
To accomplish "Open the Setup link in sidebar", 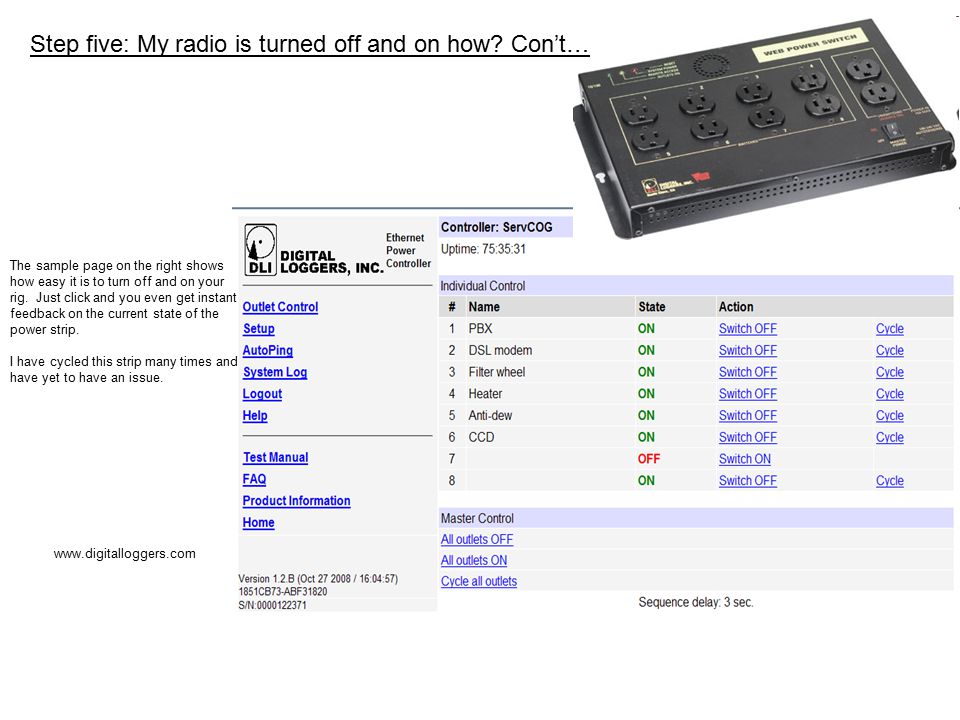I will click(x=258, y=329).
